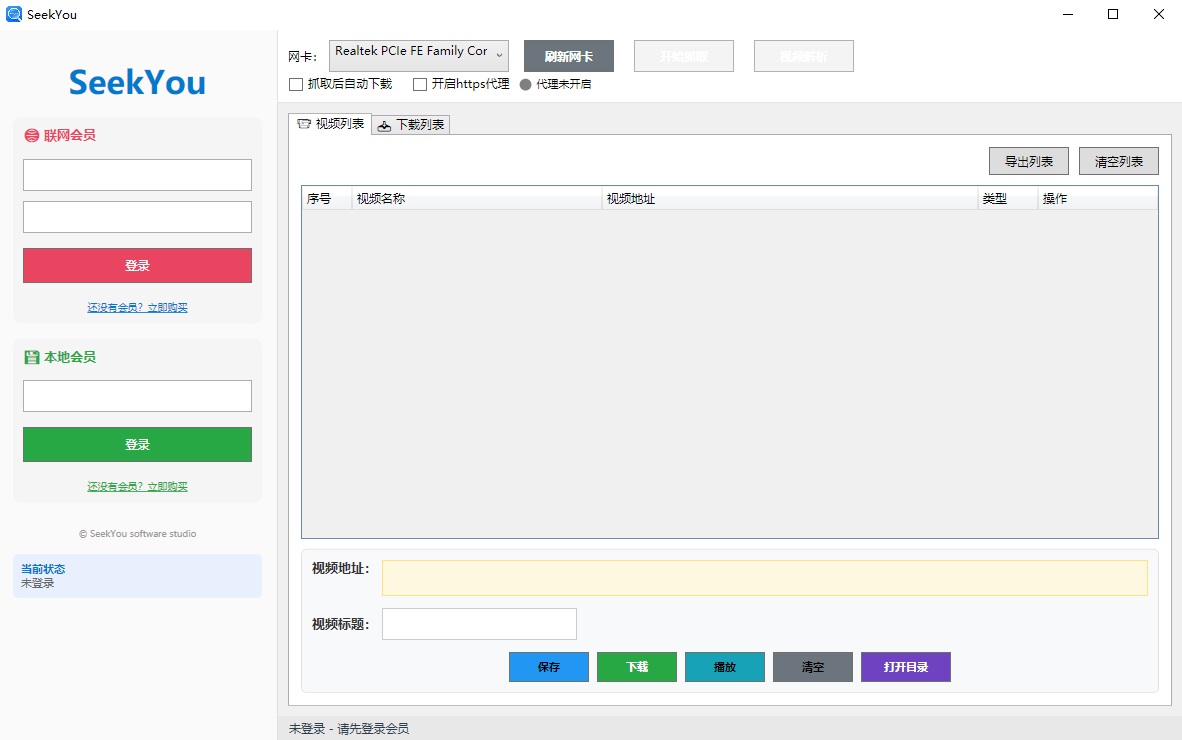Click the purple 打开目录 button
The image size is (1182, 740).
(905, 667)
